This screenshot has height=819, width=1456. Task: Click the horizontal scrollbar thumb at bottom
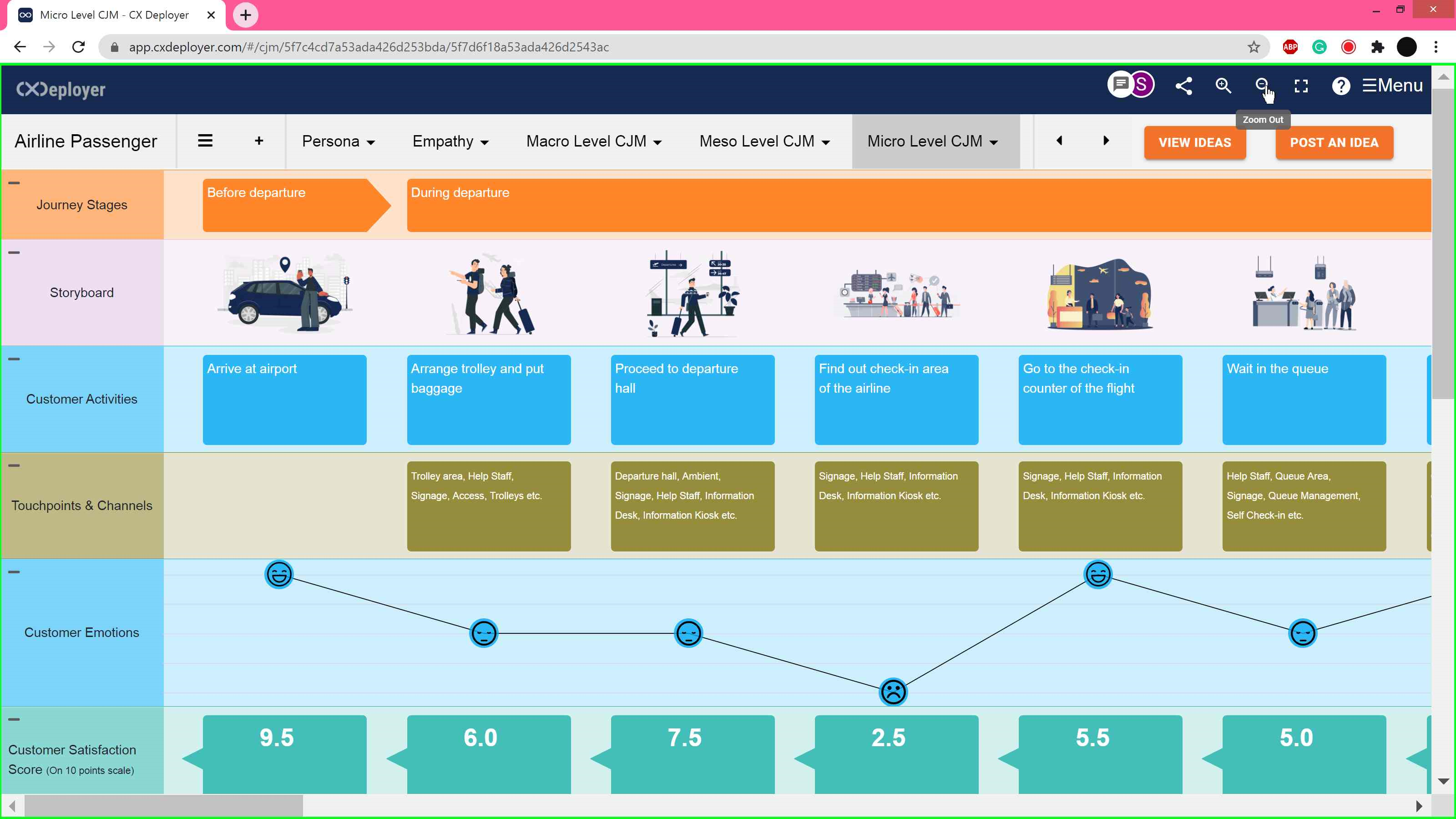[x=163, y=805]
